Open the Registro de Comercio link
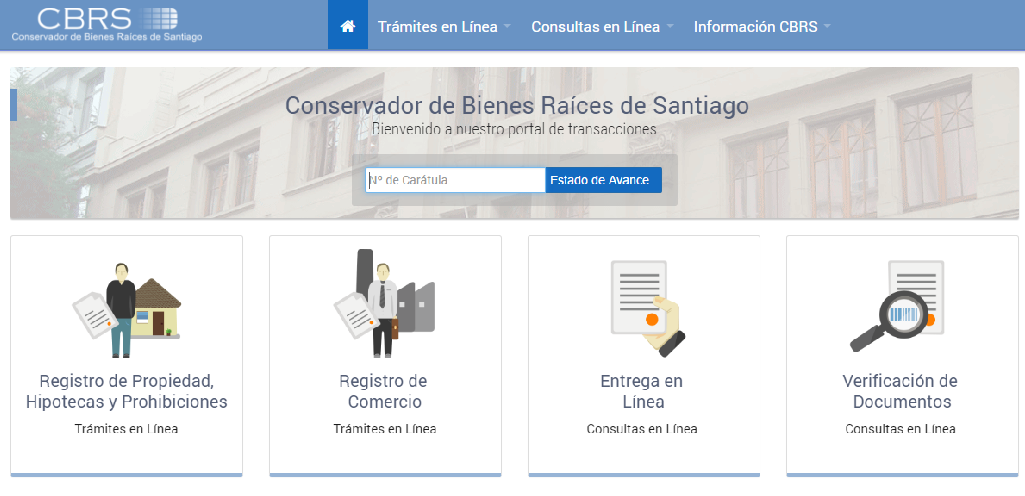The height and width of the screenshot is (496, 1025). tap(384, 392)
